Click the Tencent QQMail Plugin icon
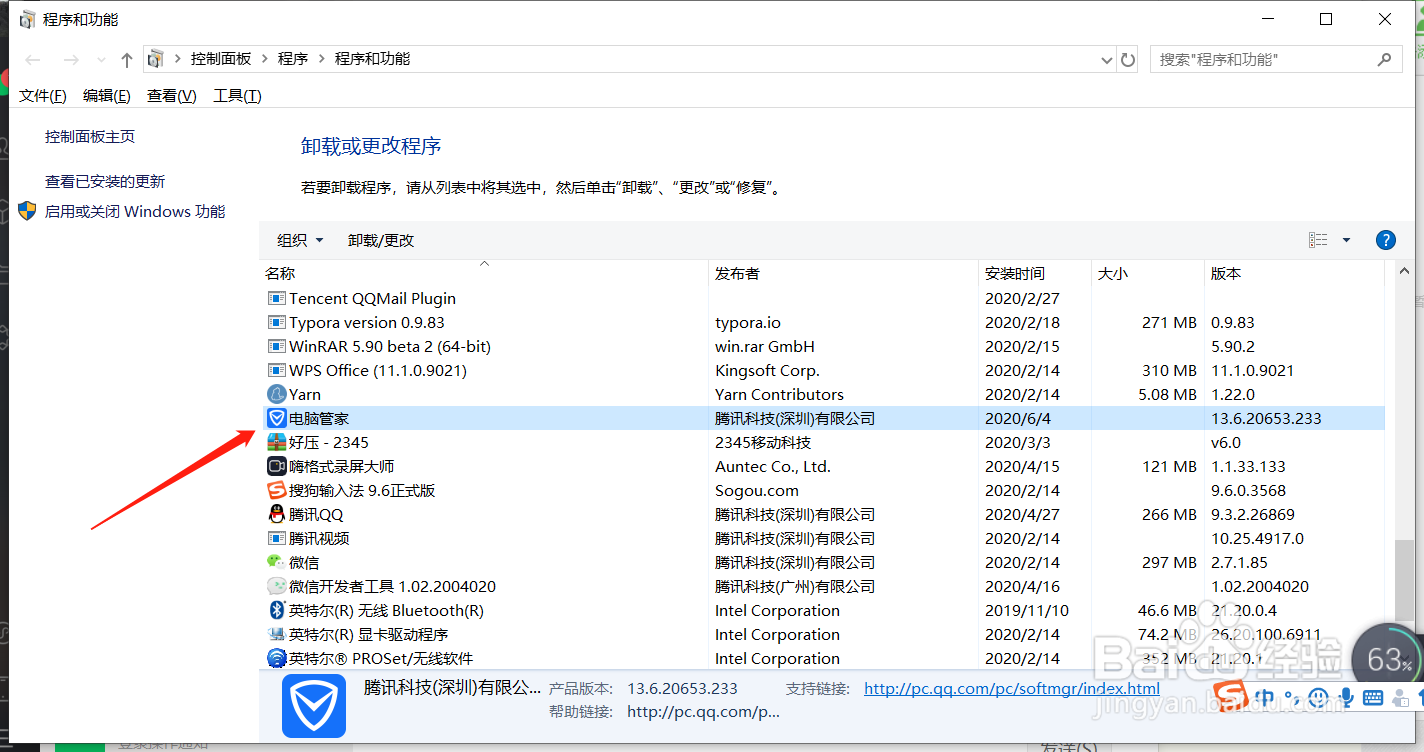This screenshot has width=1424, height=752. 277,299
